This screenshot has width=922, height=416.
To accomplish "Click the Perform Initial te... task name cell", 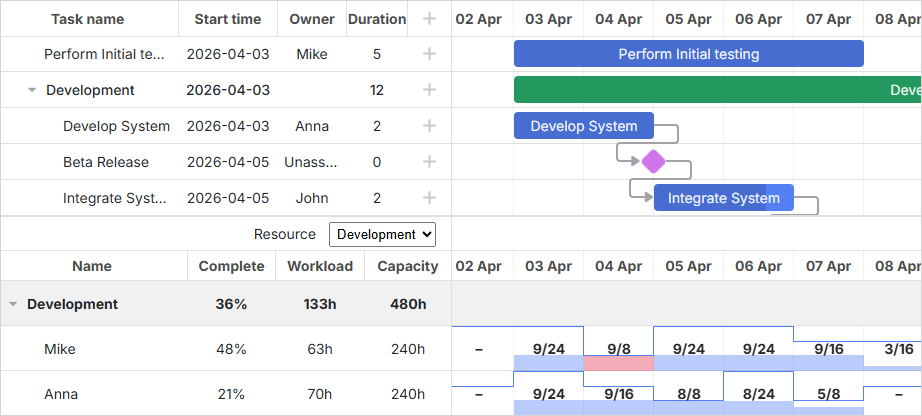I will (x=105, y=54).
